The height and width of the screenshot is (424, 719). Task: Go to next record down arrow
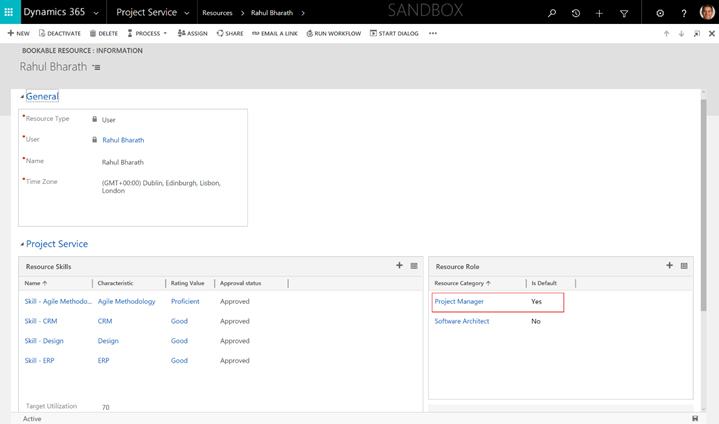click(681, 33)
